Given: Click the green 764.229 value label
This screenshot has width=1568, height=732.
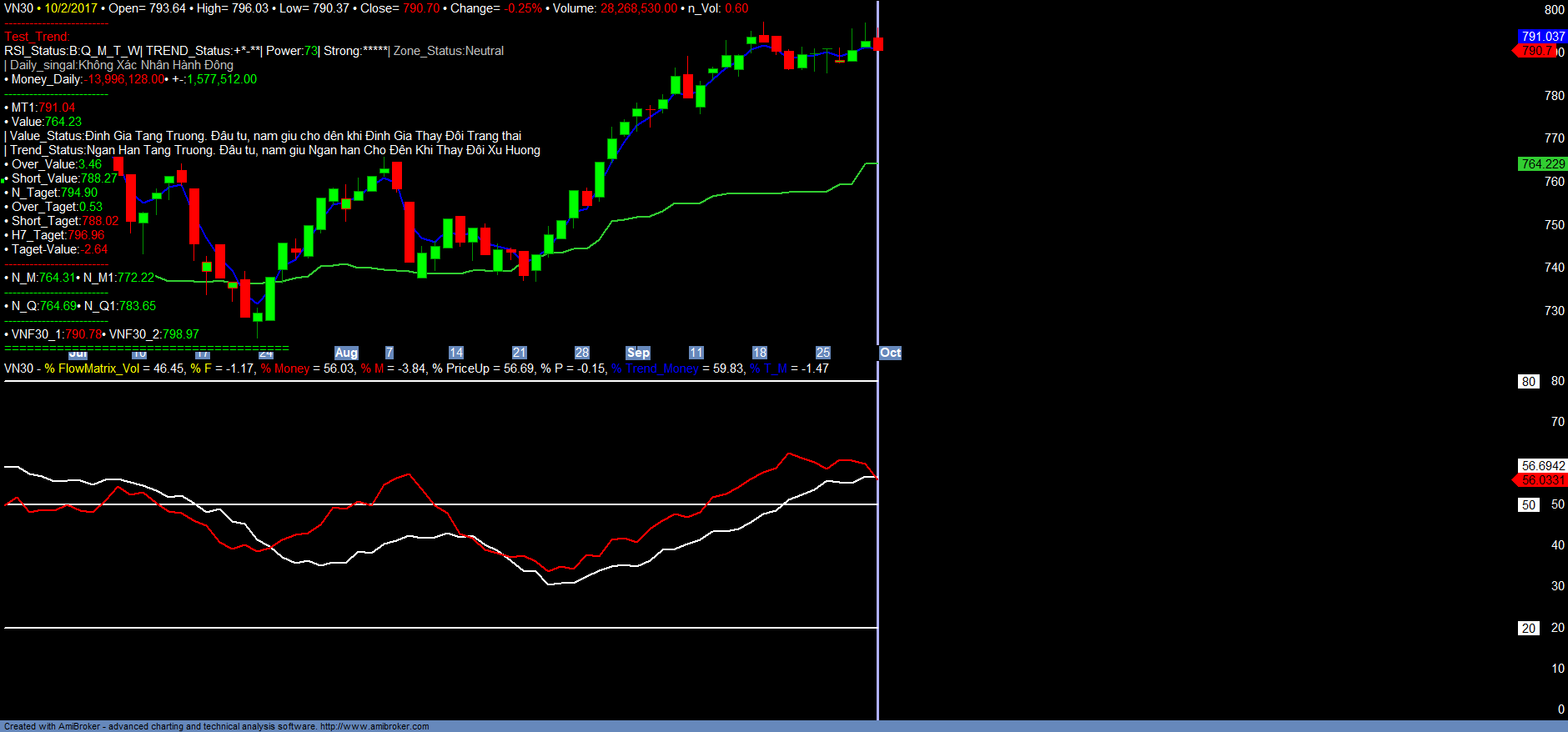Looking at the screenshot, I should point(1542,164).
